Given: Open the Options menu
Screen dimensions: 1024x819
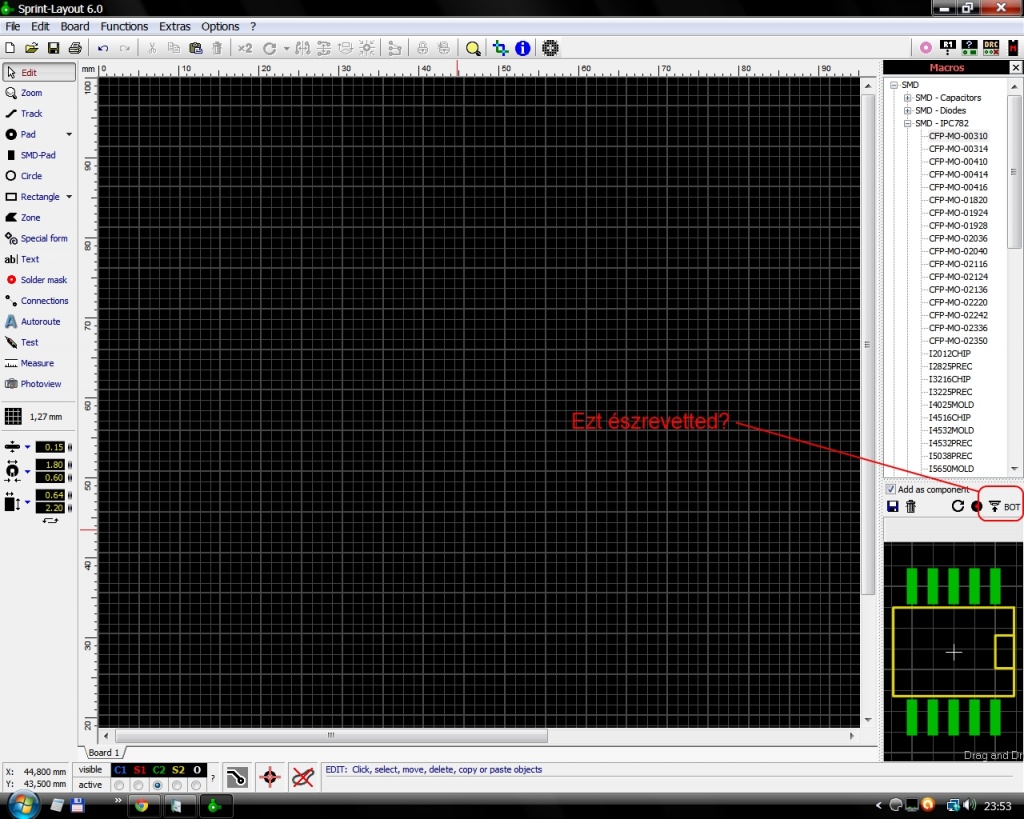Looking at the screenshot, I should (220, 26).
